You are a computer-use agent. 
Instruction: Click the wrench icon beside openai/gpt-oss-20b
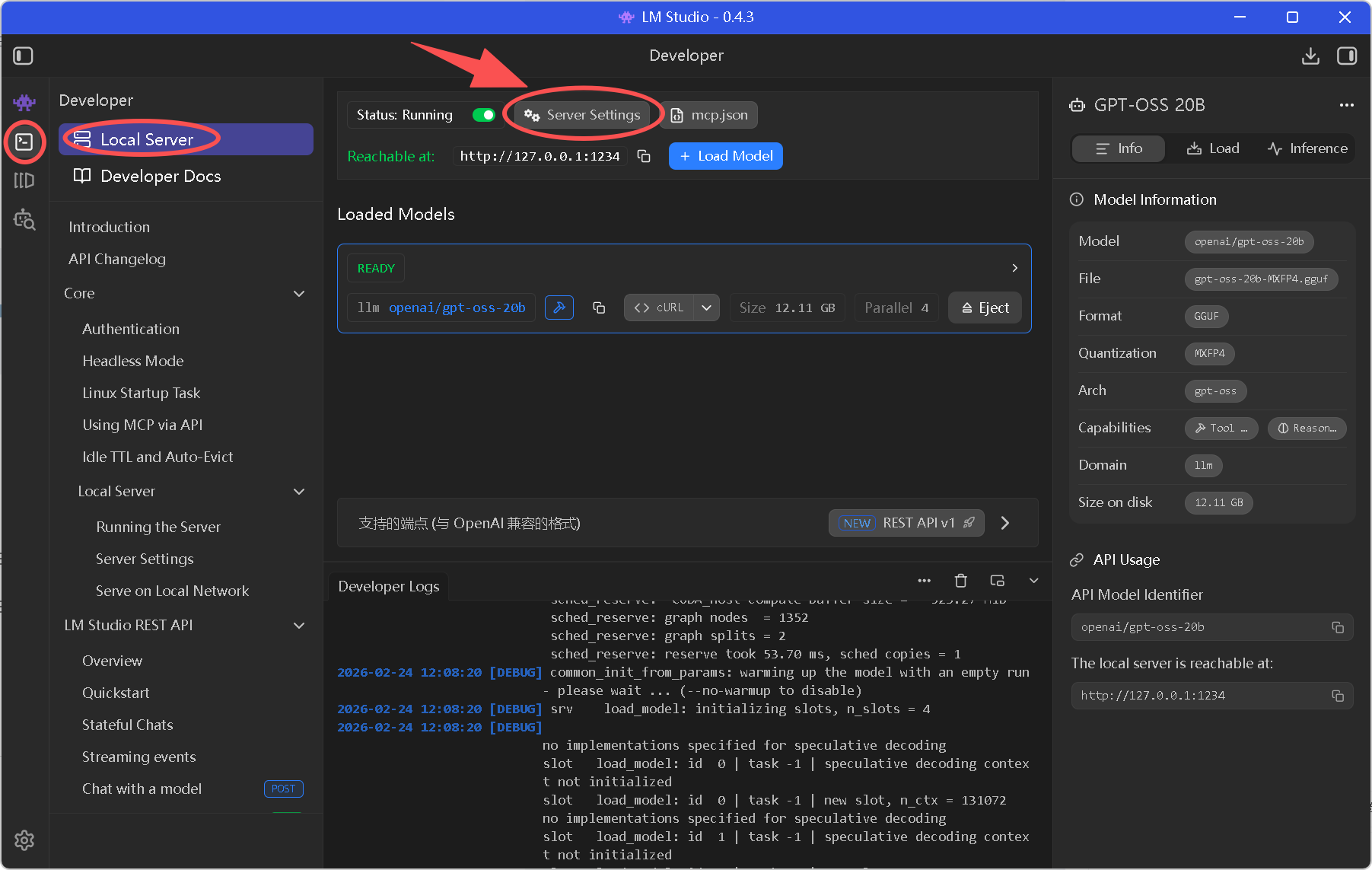tap(559, 308)
